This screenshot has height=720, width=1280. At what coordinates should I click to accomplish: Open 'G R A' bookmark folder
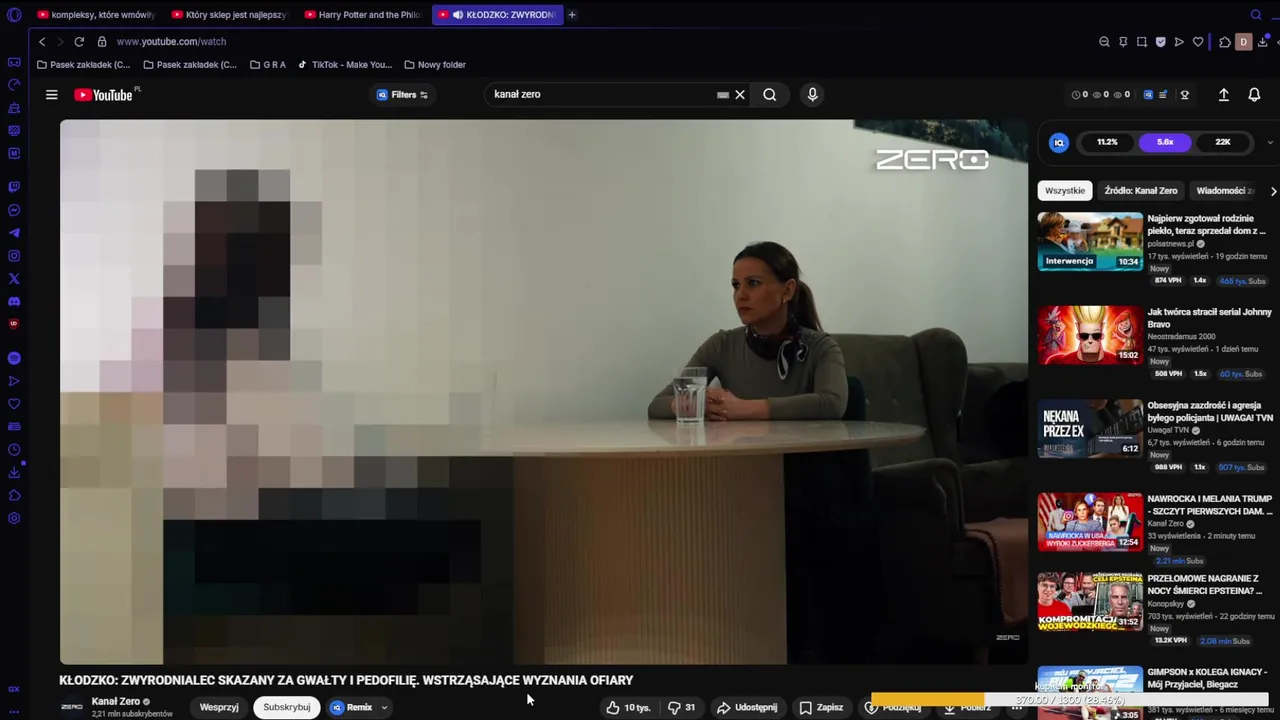click(x=267, y=65)
